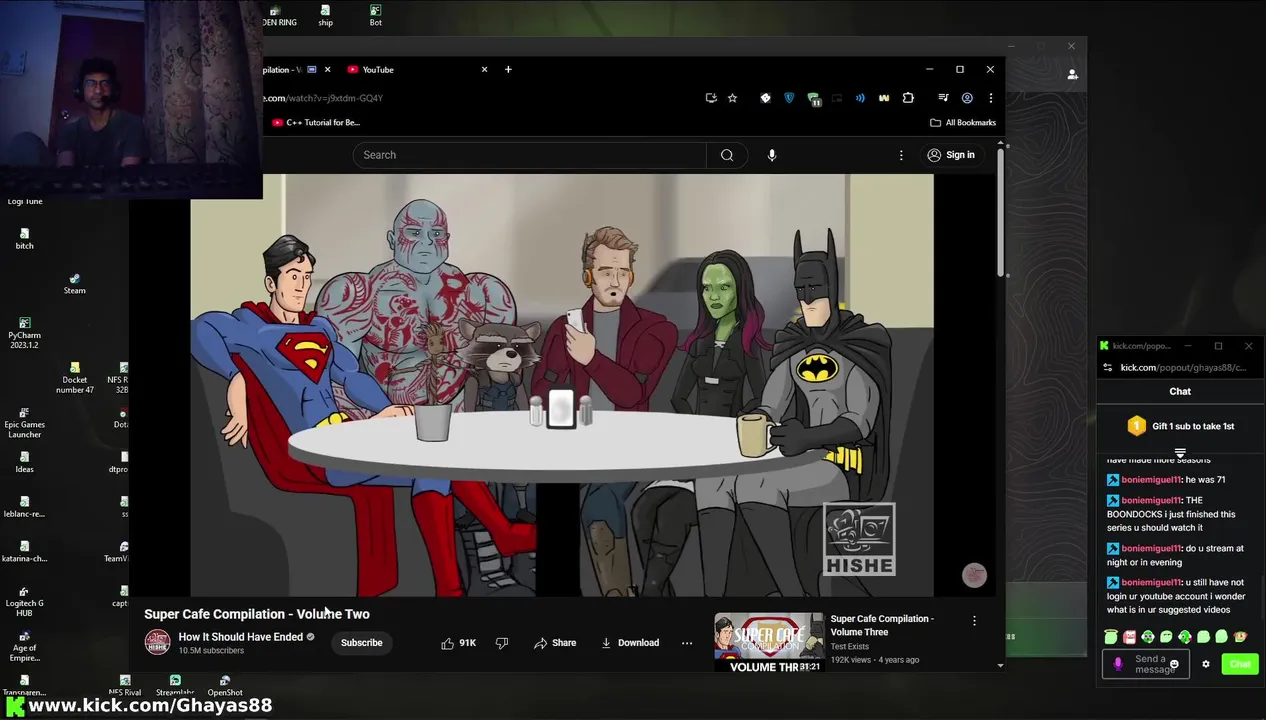
Task: Open the All Bookmarks folder
Action: (963, 122)
